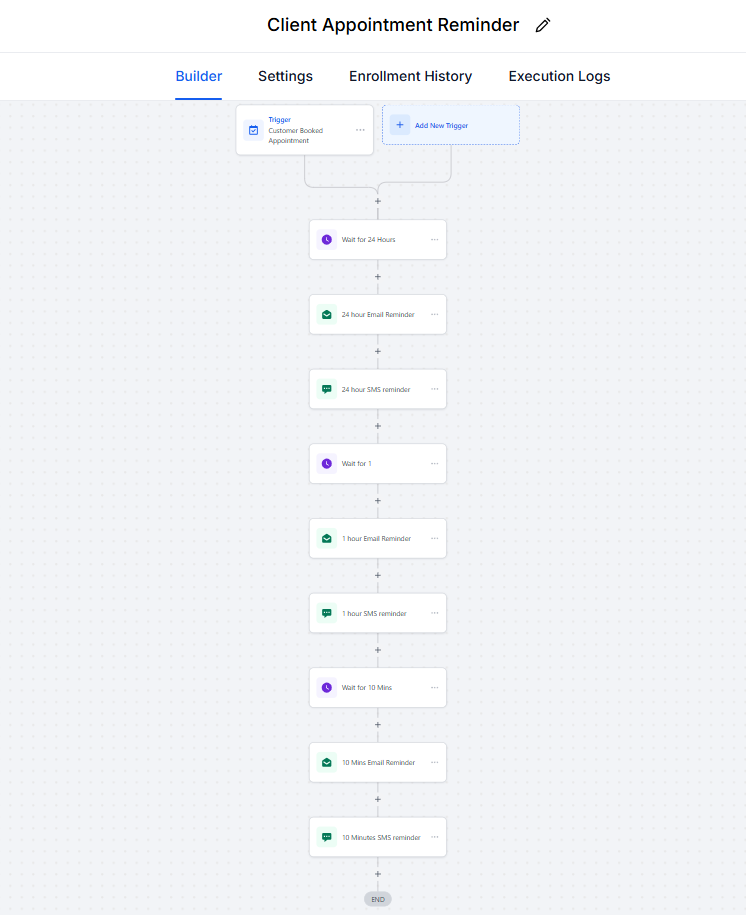Click the envelope icon on 1 hour Email Reminder
The image size is (746, 915).
click(326, 538)
